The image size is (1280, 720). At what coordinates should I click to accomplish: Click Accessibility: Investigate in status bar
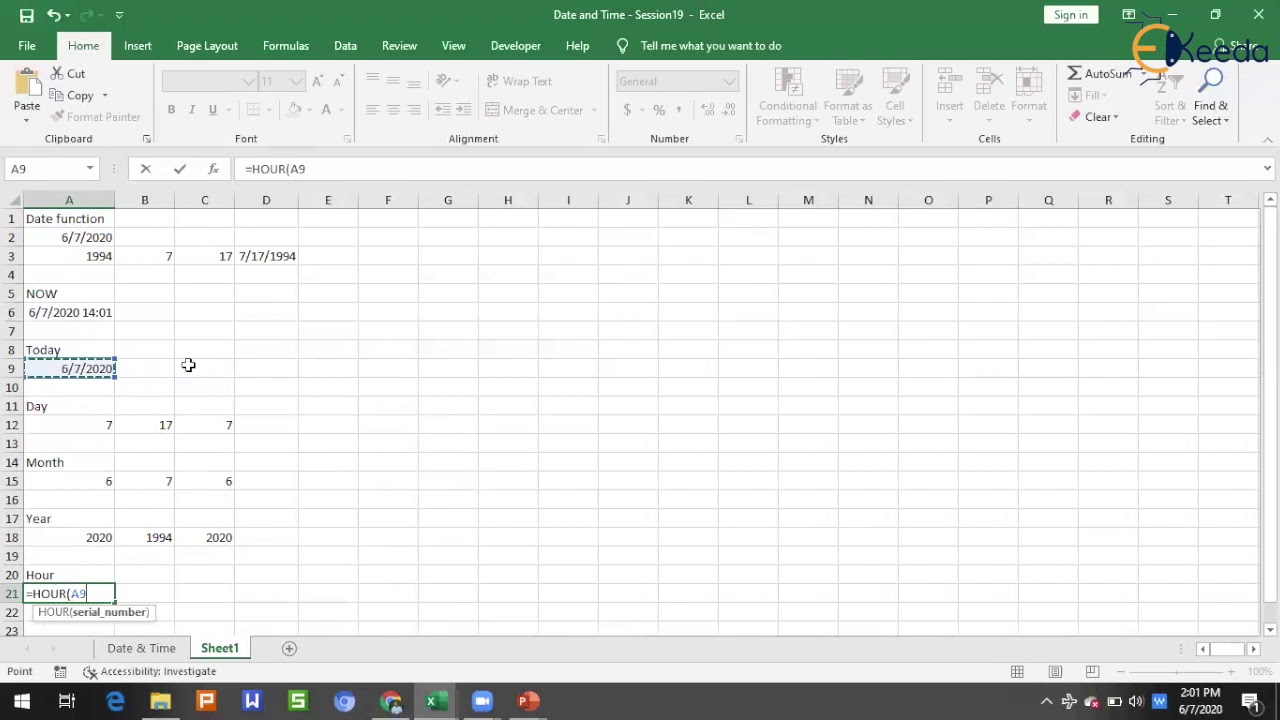(x=151, y=671)
